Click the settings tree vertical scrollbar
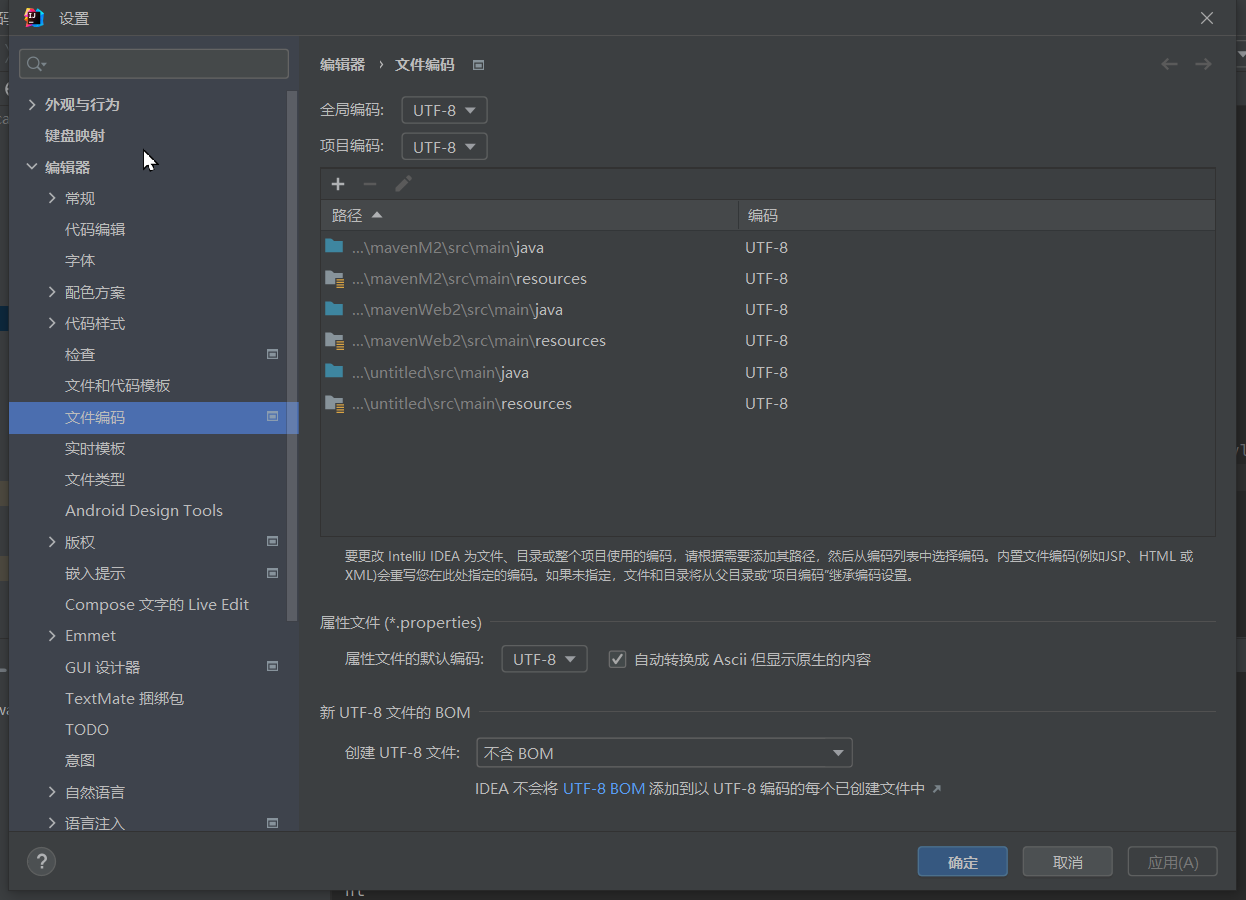This screenshot has height=900, width=1246. [x=292, y=355]
